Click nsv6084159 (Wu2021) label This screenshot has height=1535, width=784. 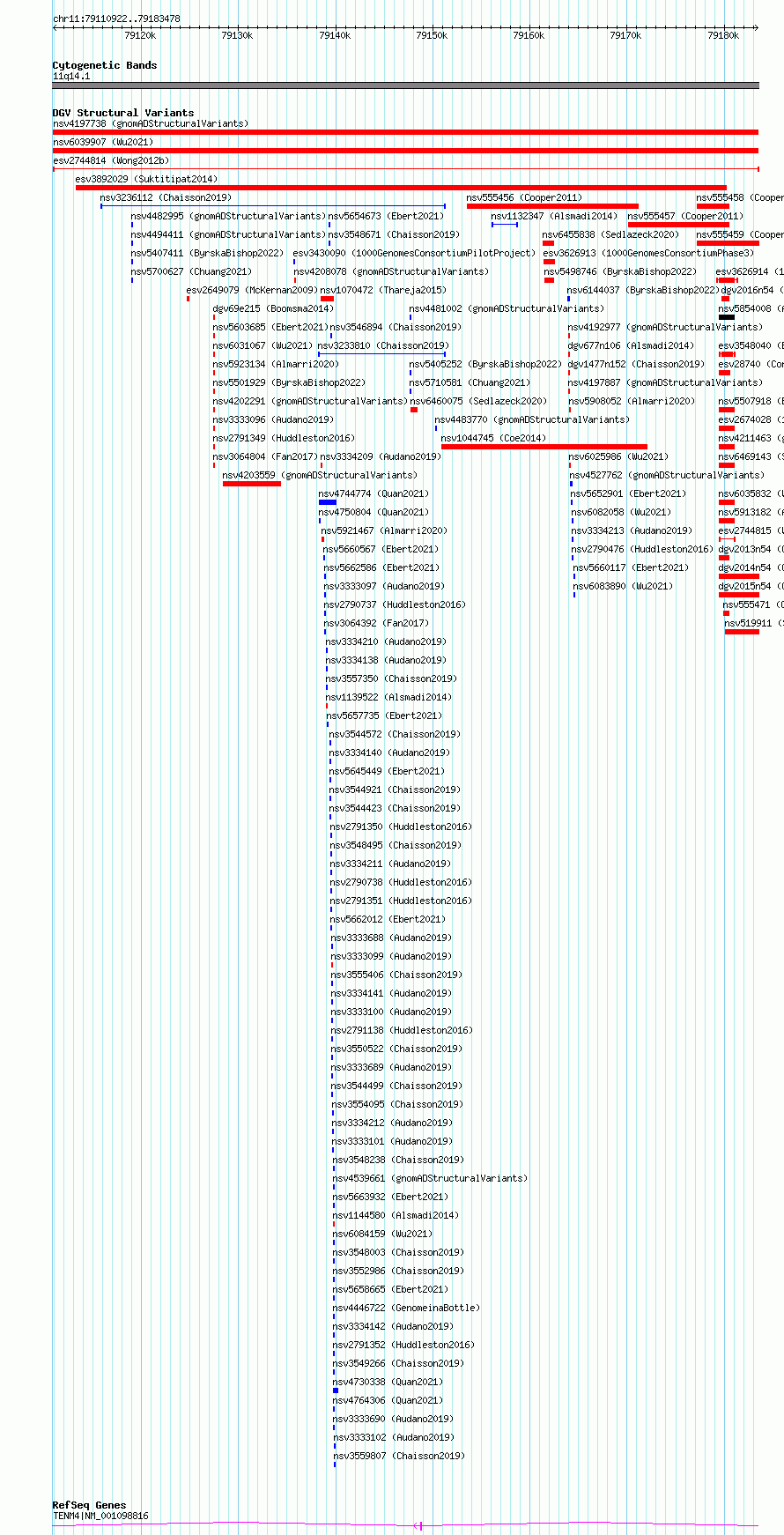click(x=382, y=1234)
